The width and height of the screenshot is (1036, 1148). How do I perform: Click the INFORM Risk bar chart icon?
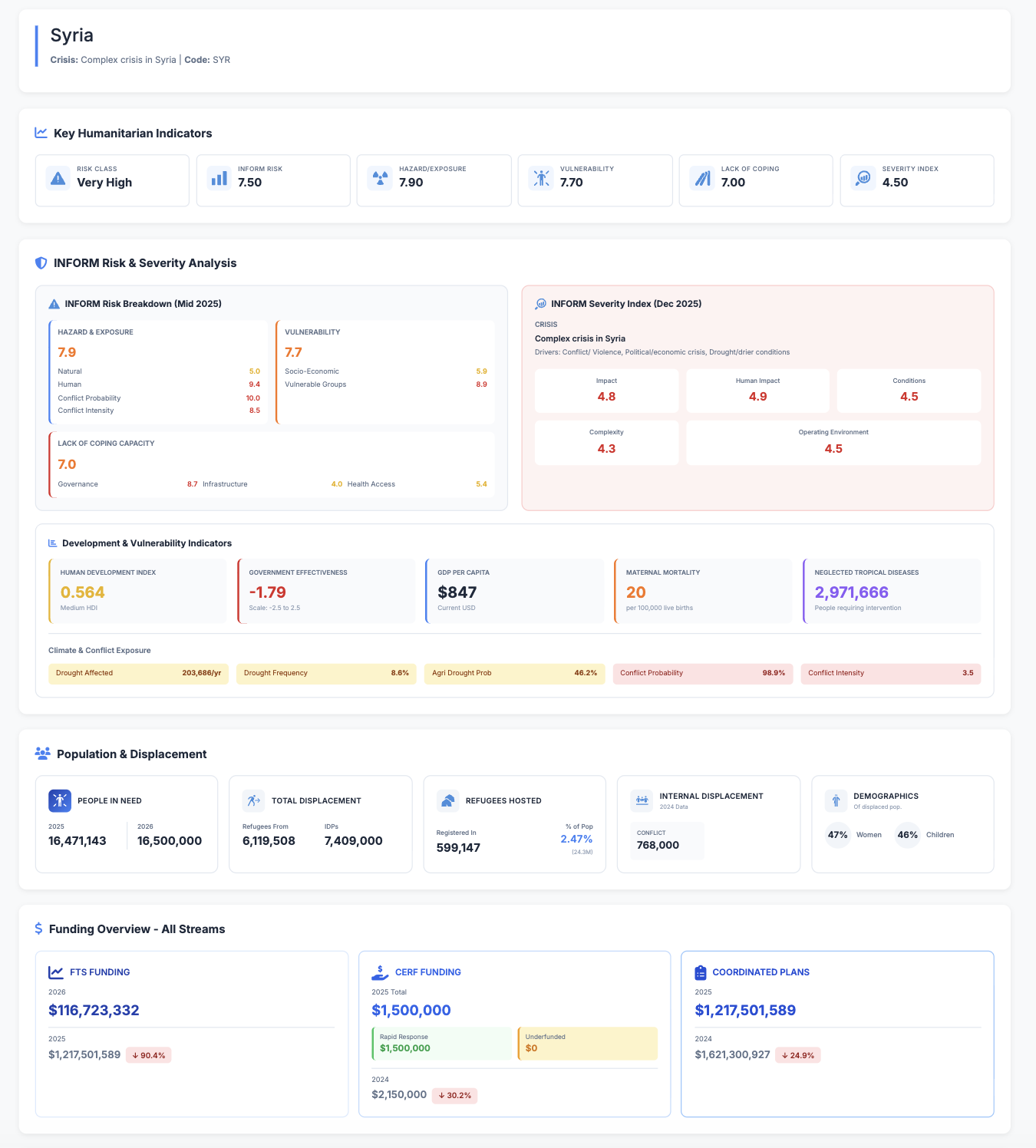point(219,178)
